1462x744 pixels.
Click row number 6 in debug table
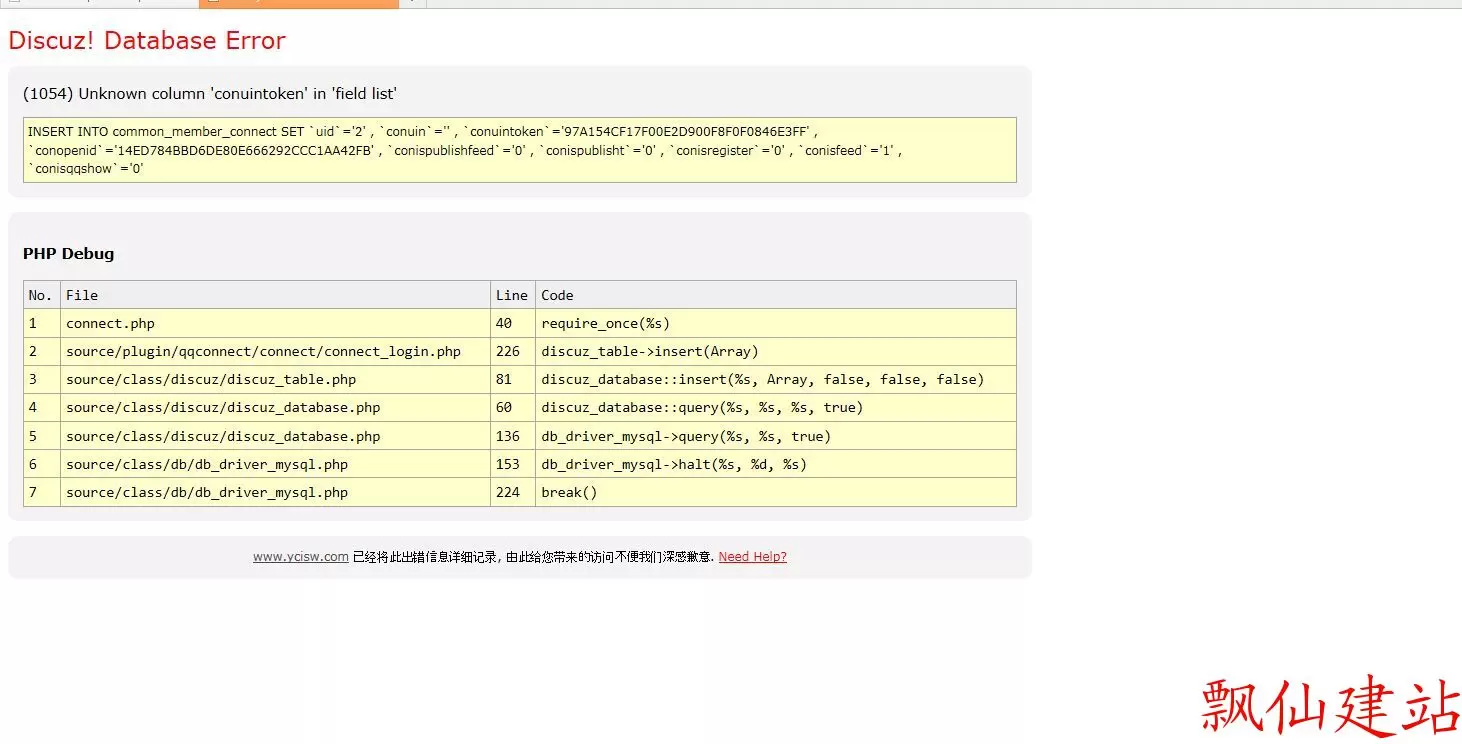[42, 464]
